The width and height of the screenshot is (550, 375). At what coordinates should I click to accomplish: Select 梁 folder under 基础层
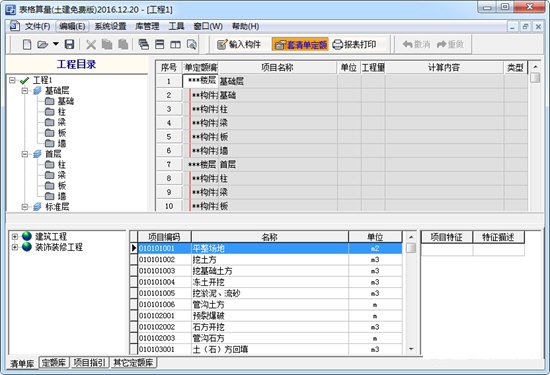[x=55, y=122]
